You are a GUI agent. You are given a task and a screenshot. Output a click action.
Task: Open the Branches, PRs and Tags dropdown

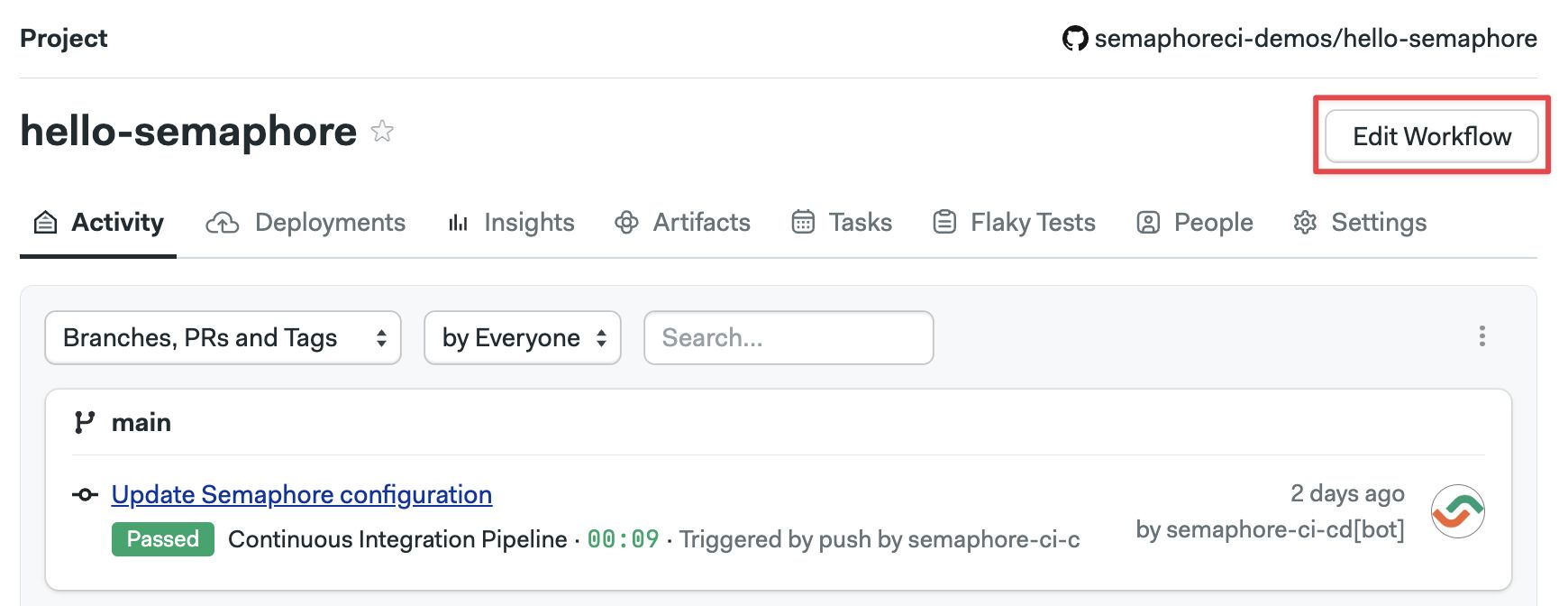(x=223, y=338)
